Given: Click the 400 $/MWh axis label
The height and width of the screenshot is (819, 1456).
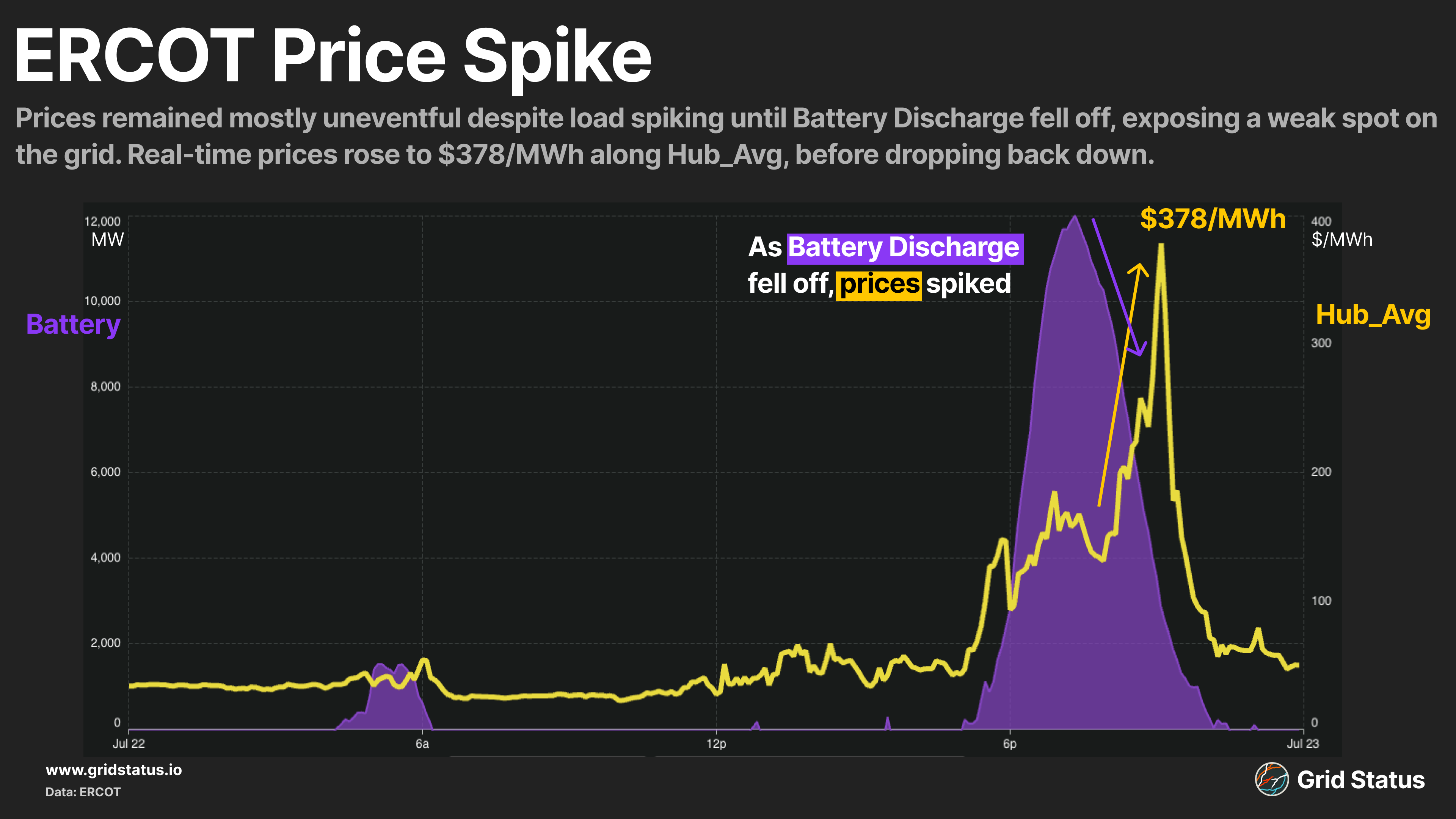Looking at the screenshot, I should pos(1341,231).
